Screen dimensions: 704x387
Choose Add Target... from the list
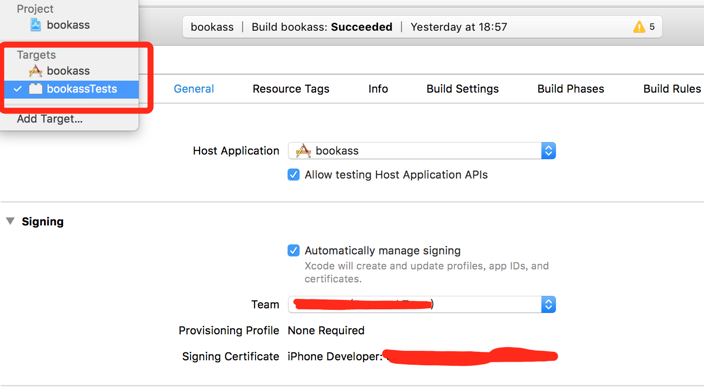coord(50,119)
